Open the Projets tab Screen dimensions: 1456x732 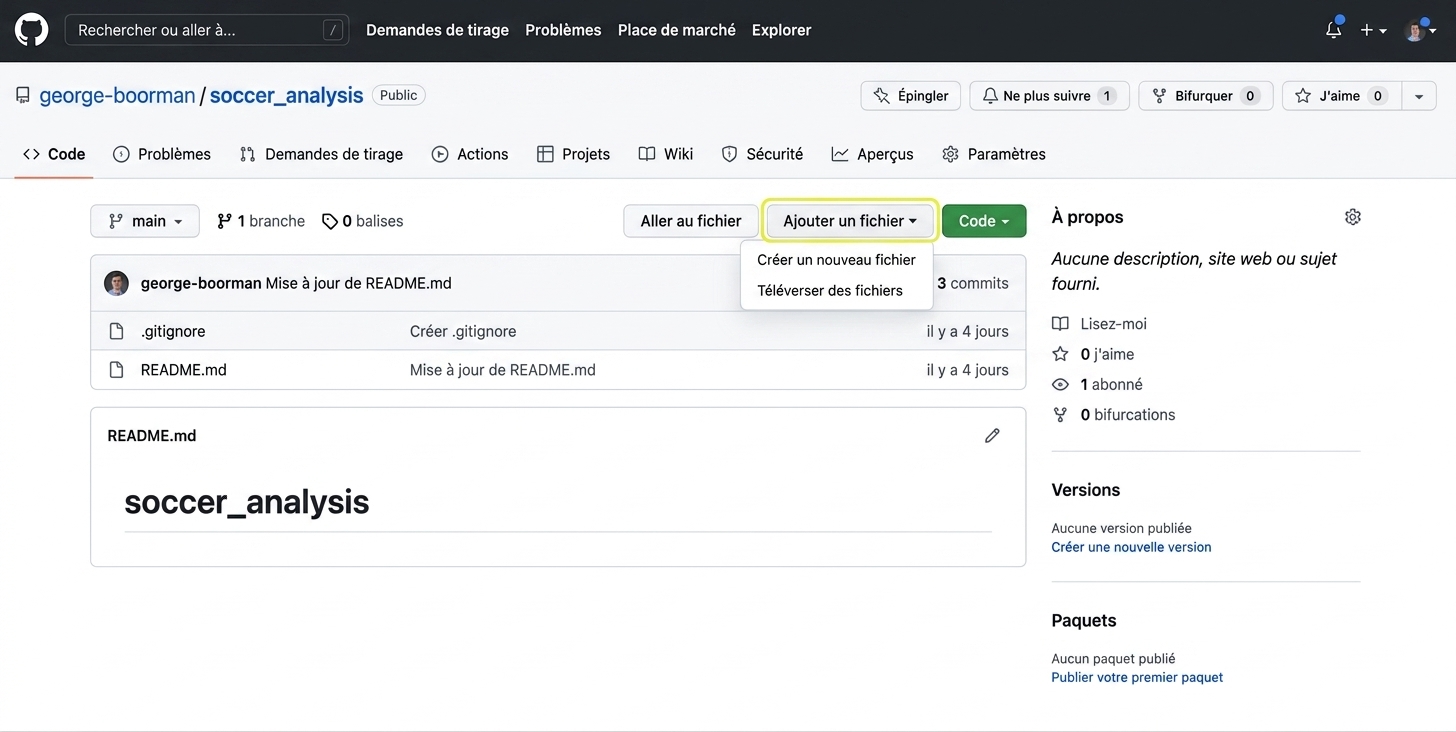(x=573, y=154)
